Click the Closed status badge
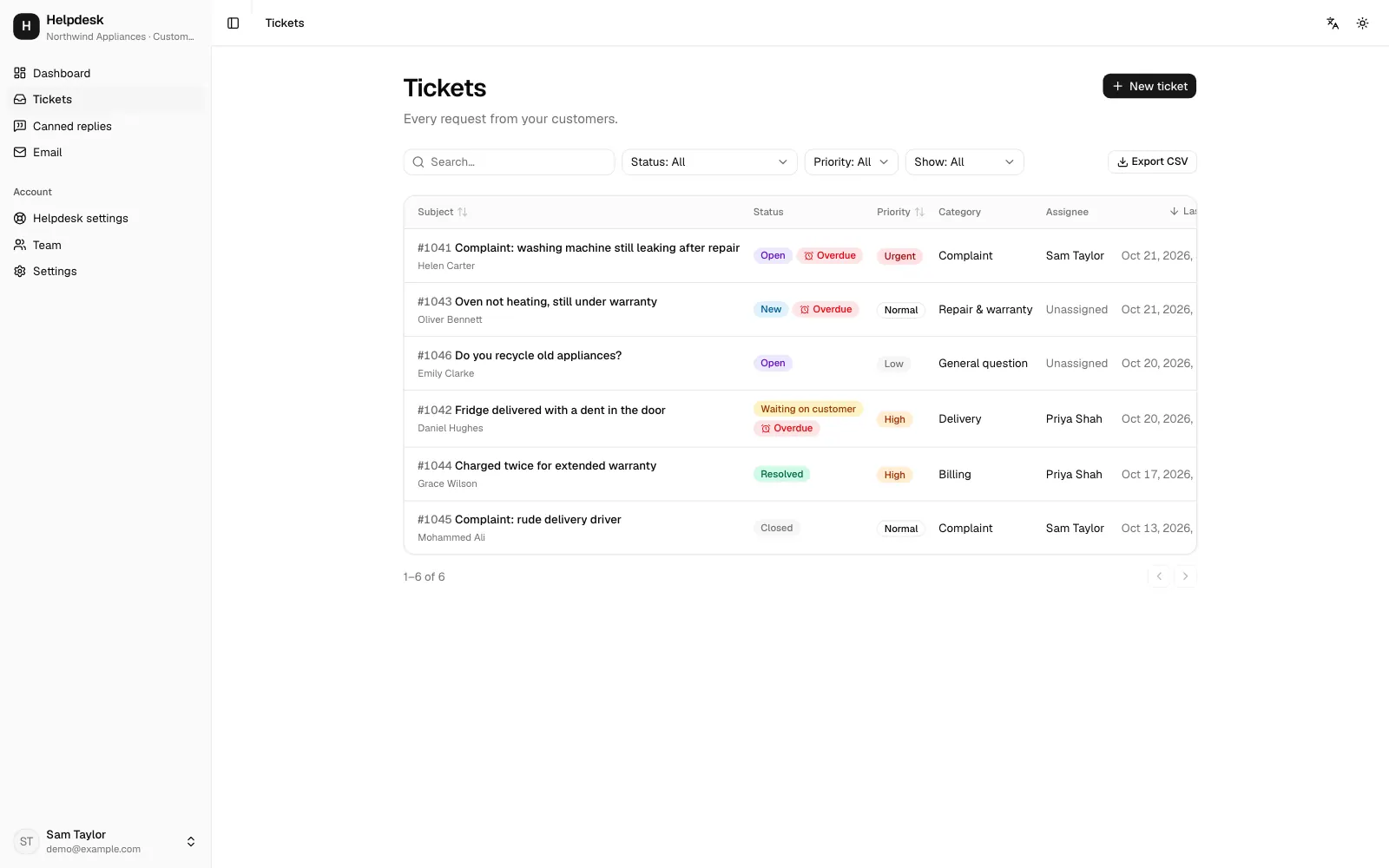The image size is (1389, 868). [776, 528]
